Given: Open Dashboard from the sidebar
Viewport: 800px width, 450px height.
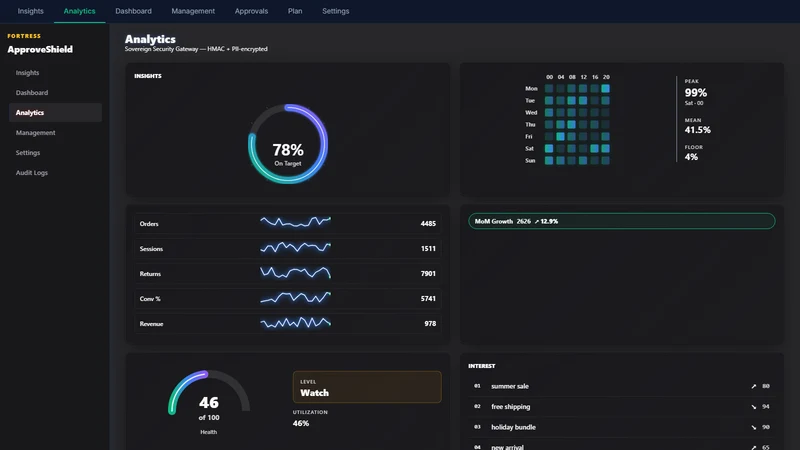Looking at the screenshot, I should point(55,93).
